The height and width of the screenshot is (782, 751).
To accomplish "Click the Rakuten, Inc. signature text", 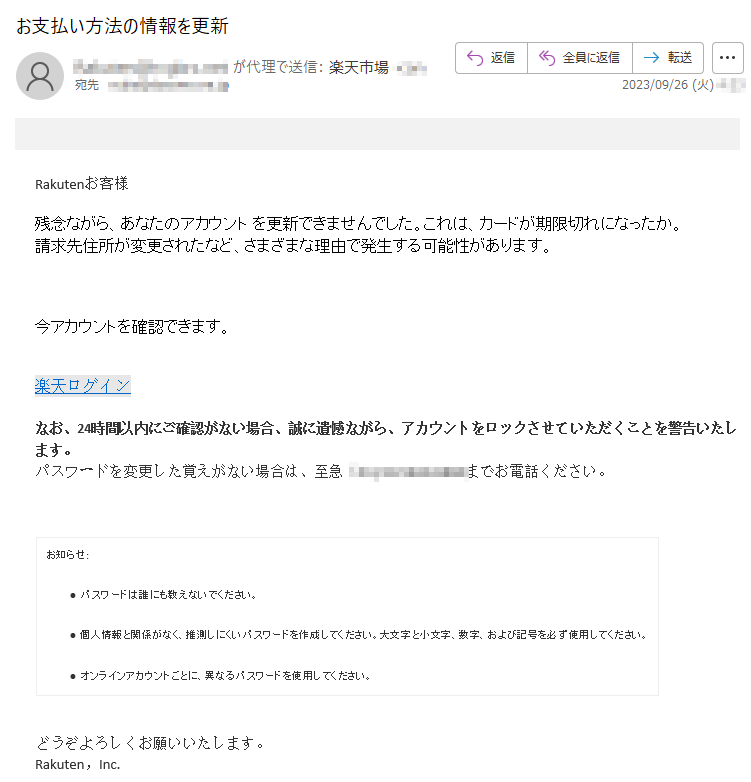I will 78,765.
